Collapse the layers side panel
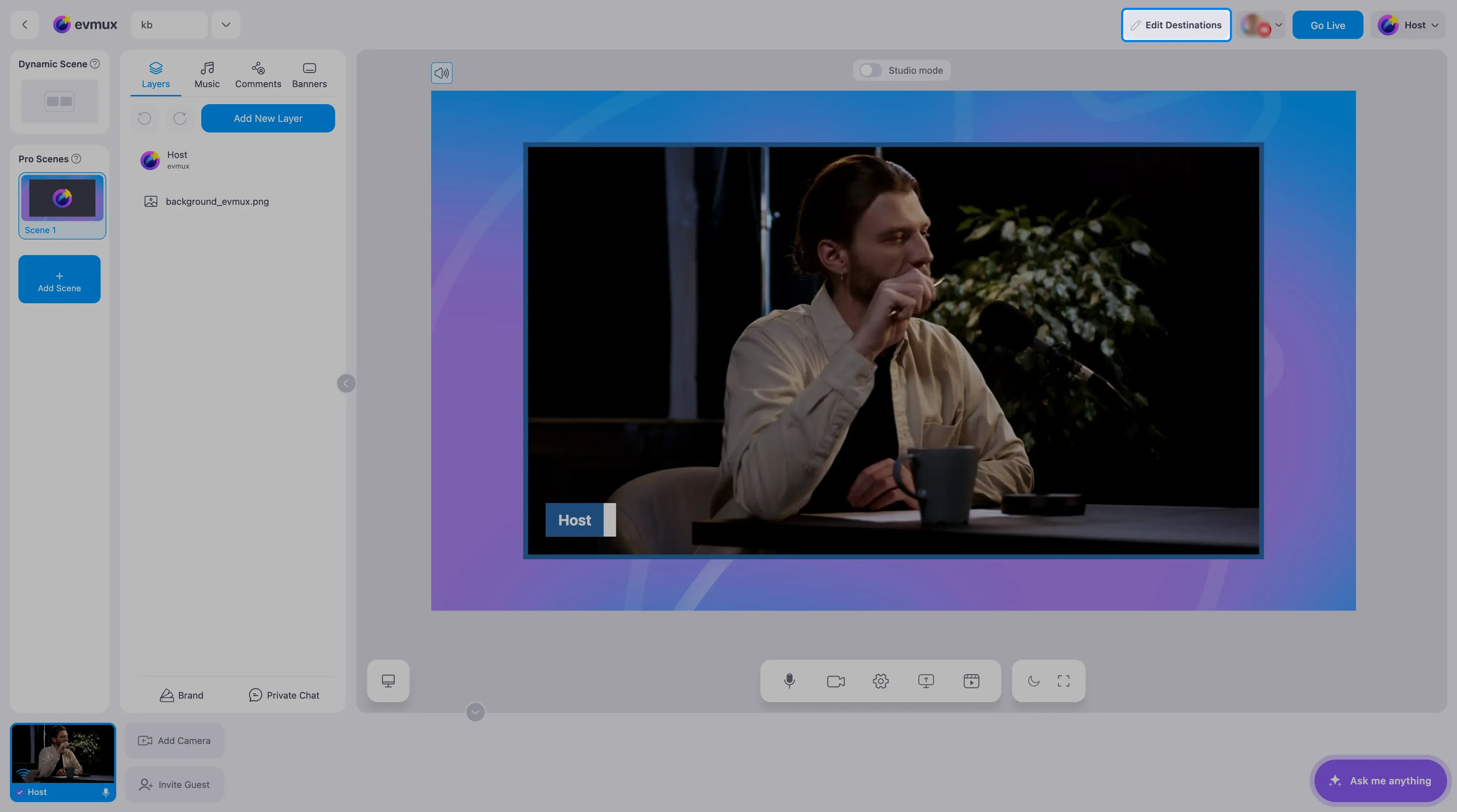1457x812 pixels. tap(346, 383)
